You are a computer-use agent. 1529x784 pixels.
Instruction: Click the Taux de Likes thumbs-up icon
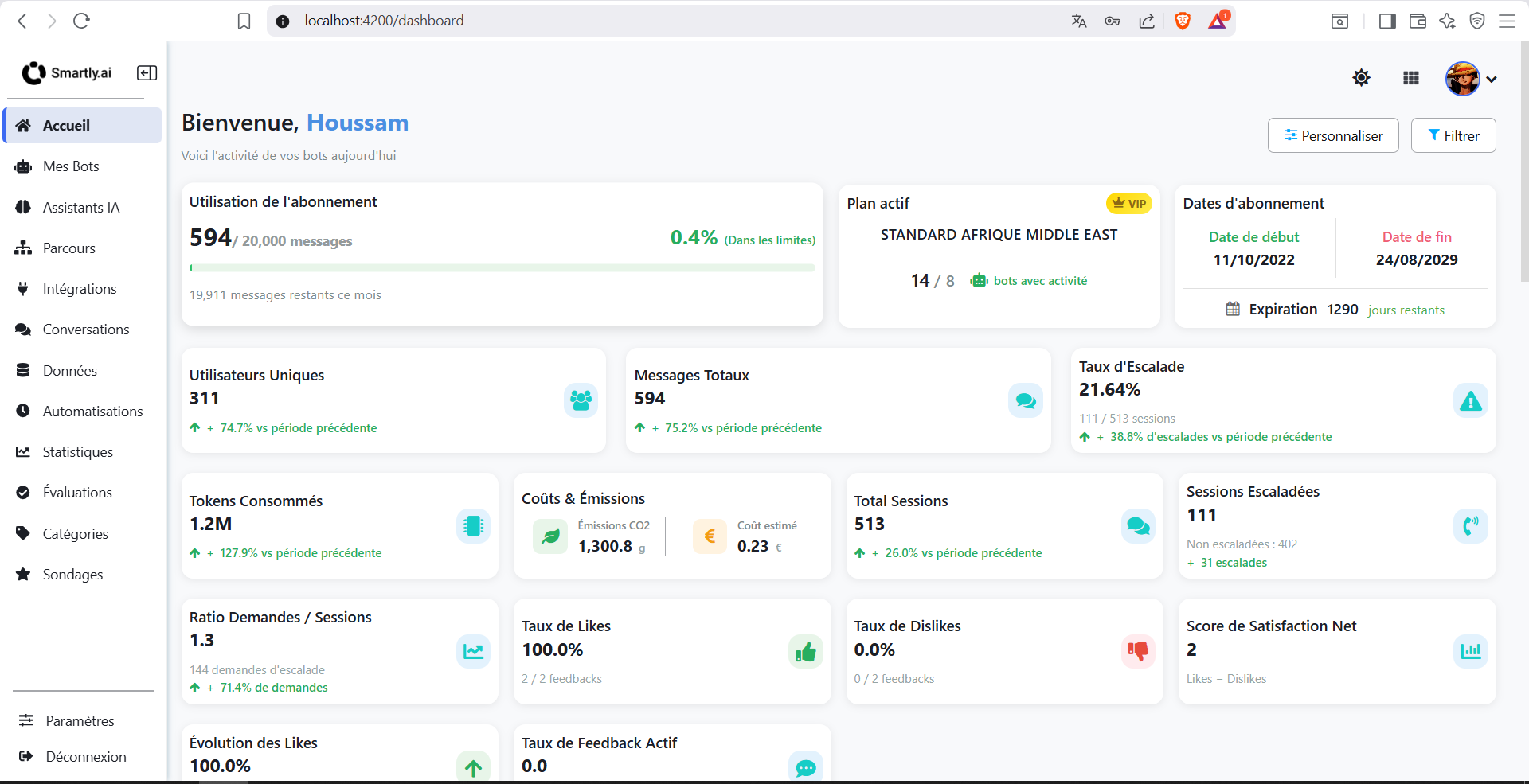[805, 652]
